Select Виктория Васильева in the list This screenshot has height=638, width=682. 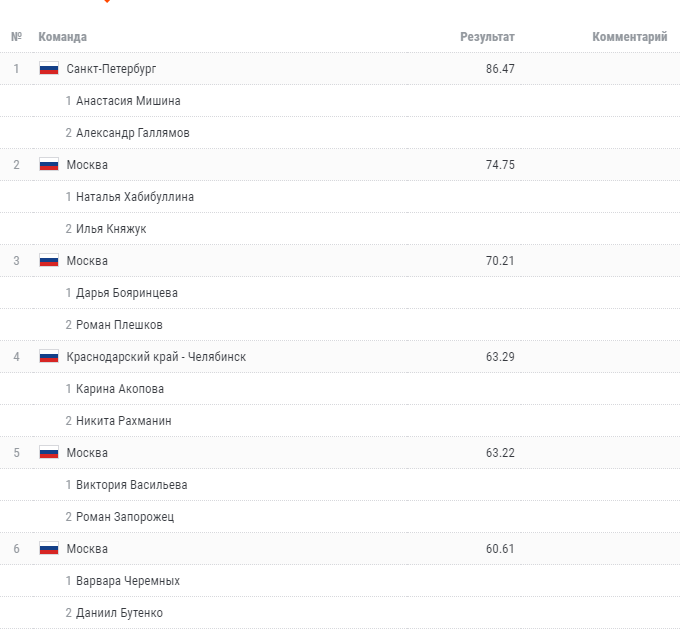pyautogui.click(x=132, y=485)
